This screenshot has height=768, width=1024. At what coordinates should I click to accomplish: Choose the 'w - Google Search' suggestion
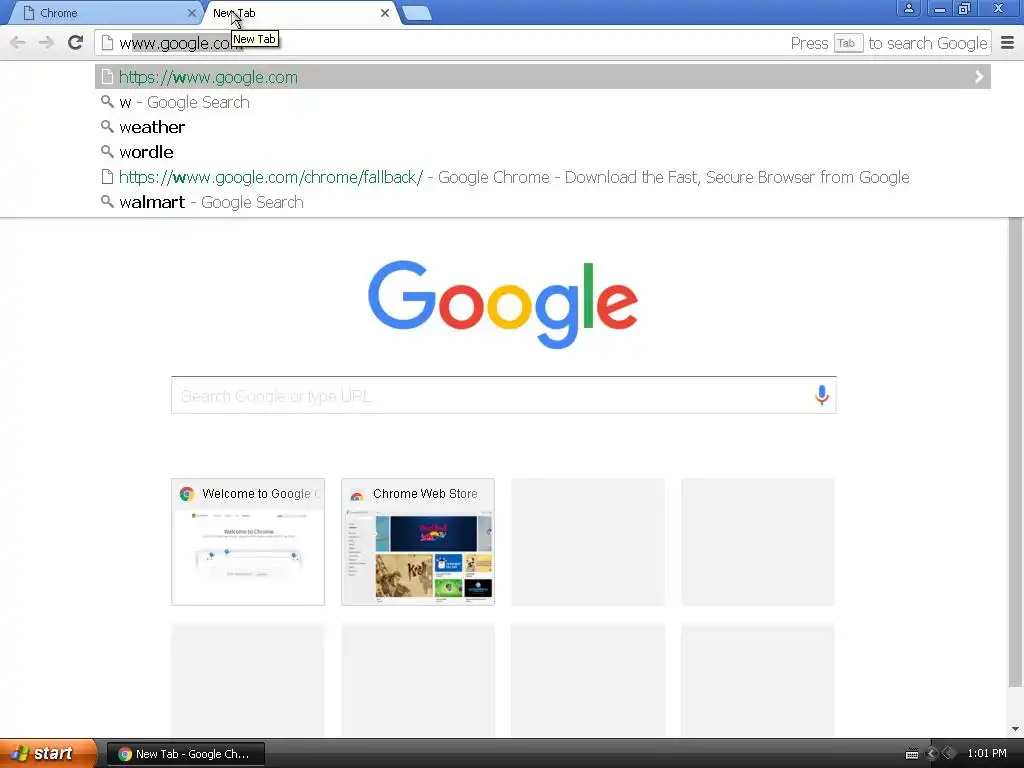coord(543,102)
